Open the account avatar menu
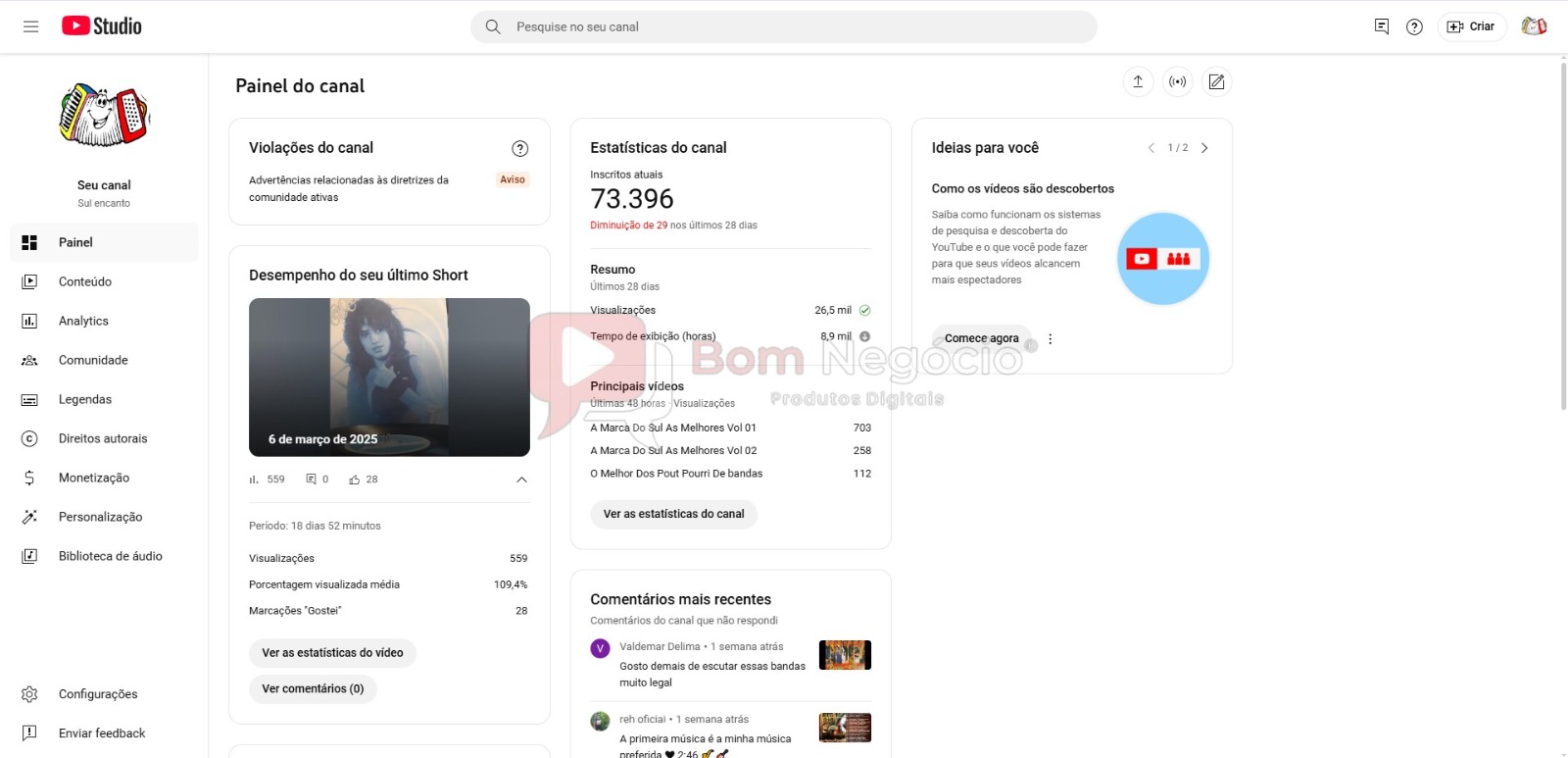The image size is (1568, 758). click(1534, 26)
